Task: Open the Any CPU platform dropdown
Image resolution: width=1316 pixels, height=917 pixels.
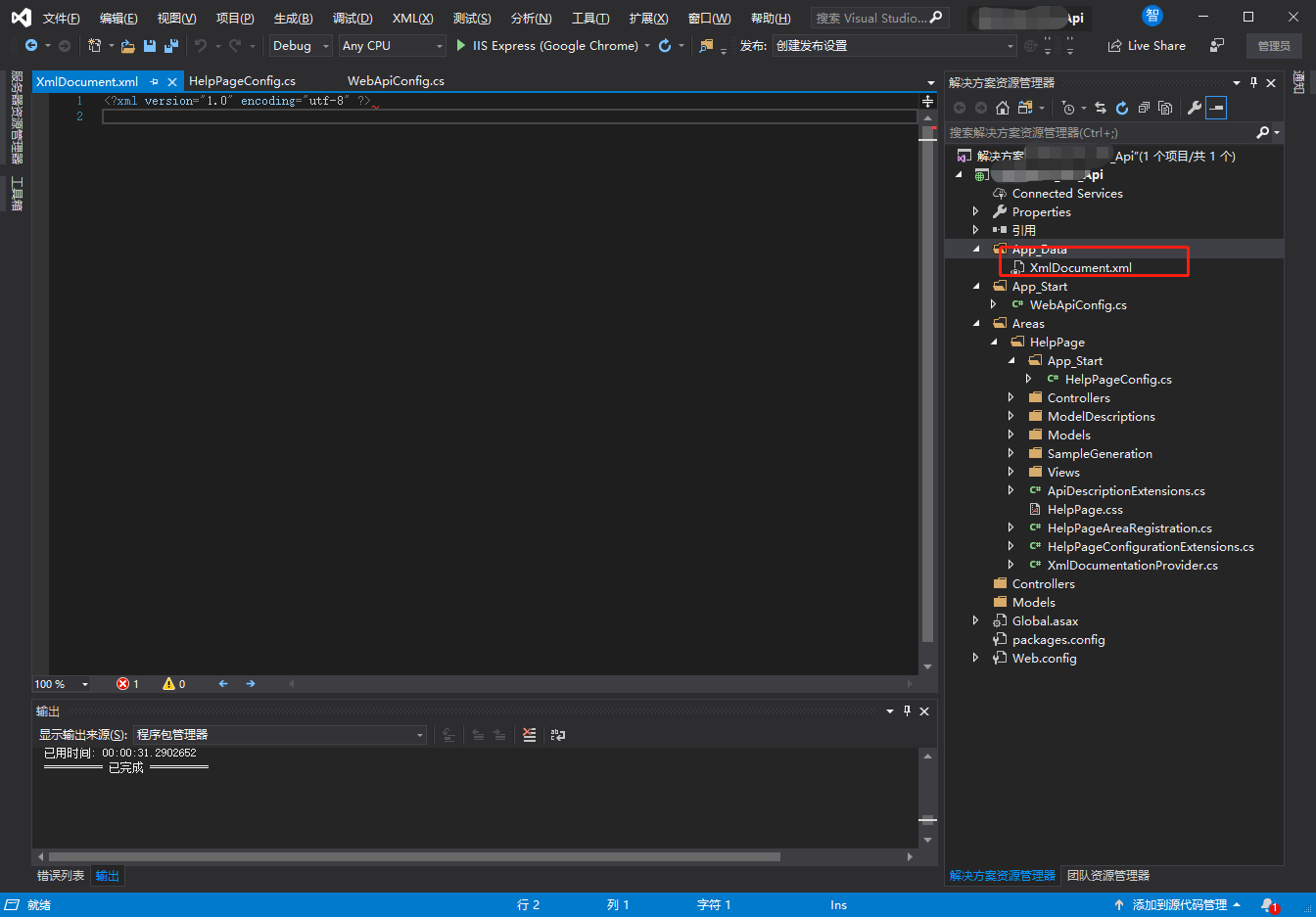Action: coord(393,46)
